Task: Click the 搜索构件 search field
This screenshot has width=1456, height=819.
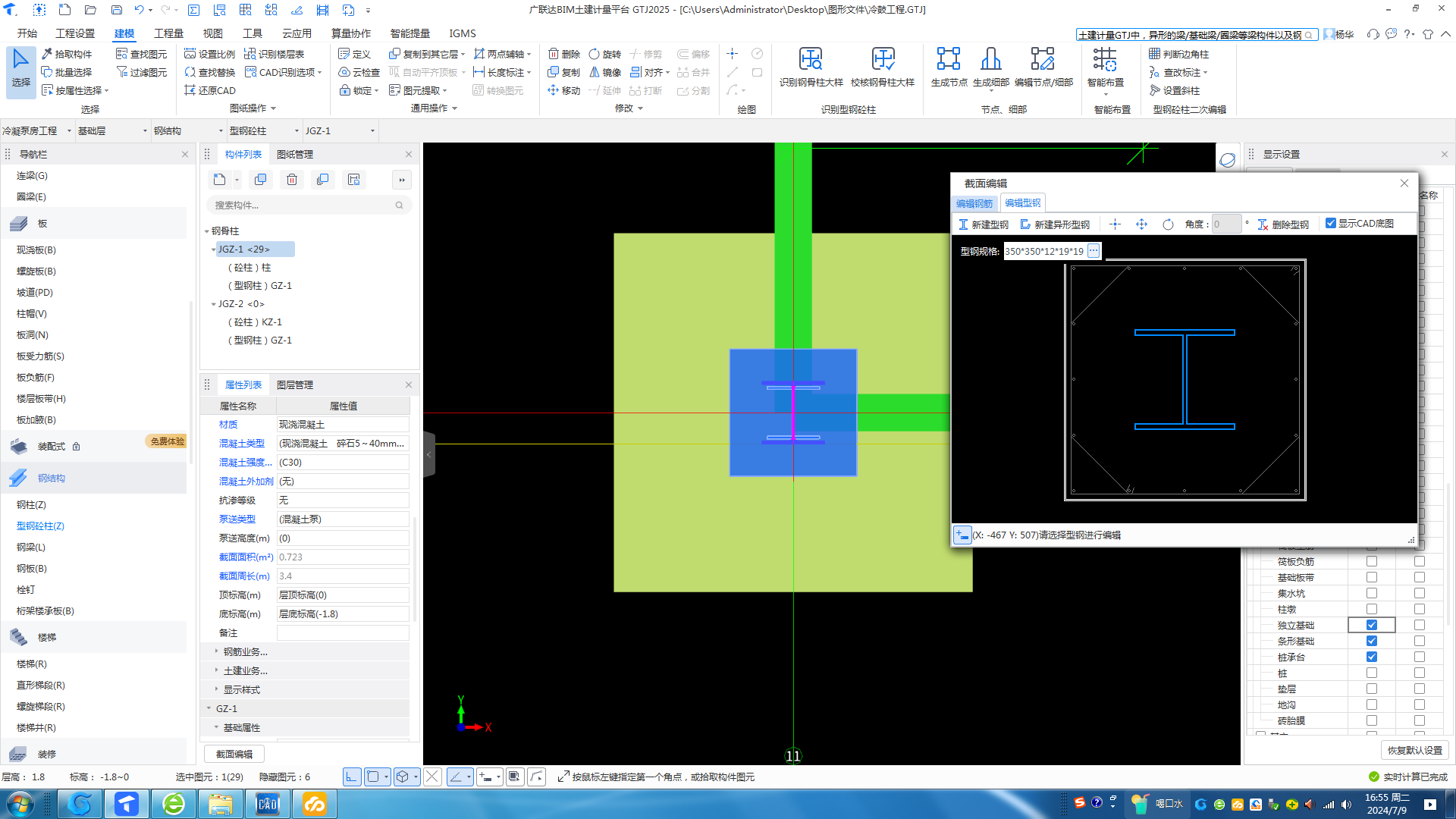Action: pyautogui.click(x=309, y=205)
